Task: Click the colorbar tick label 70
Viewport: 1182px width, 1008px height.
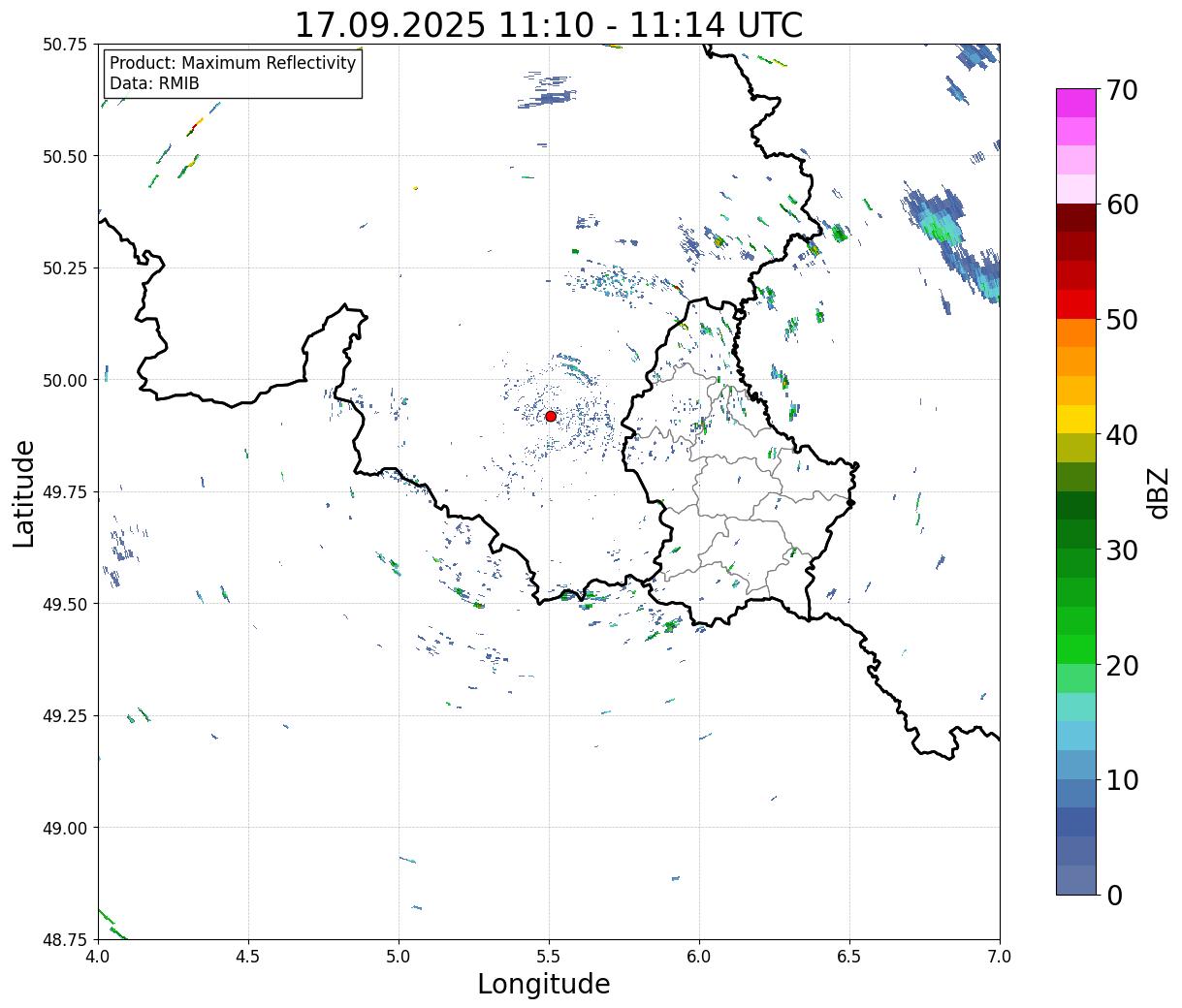Action: pyautogui.click(x=1121, y=89)
